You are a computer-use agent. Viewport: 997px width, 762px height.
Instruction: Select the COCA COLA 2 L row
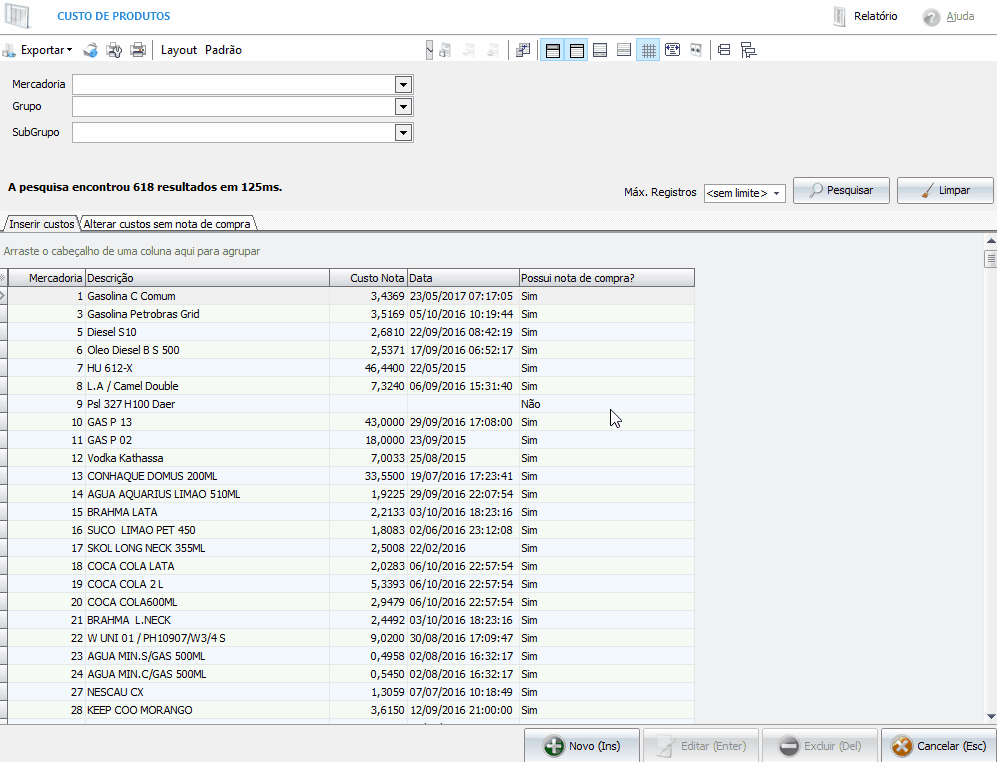click(x=351, y=584)
